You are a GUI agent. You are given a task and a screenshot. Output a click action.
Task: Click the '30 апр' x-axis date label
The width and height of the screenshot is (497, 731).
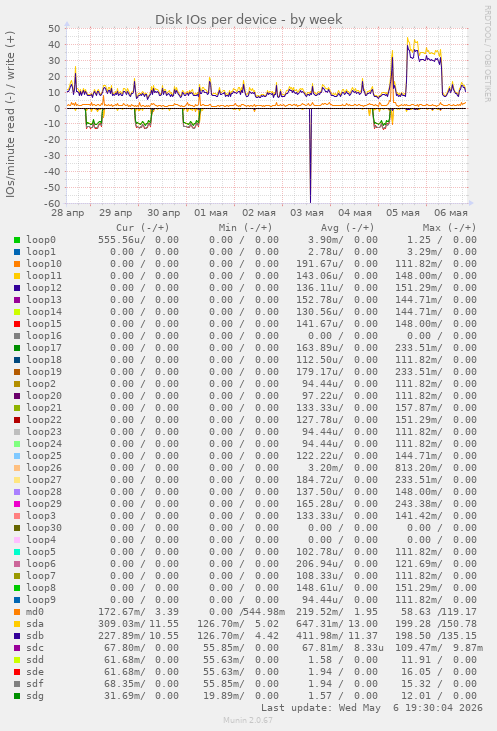pyautogui.click(x=164, y=213)
